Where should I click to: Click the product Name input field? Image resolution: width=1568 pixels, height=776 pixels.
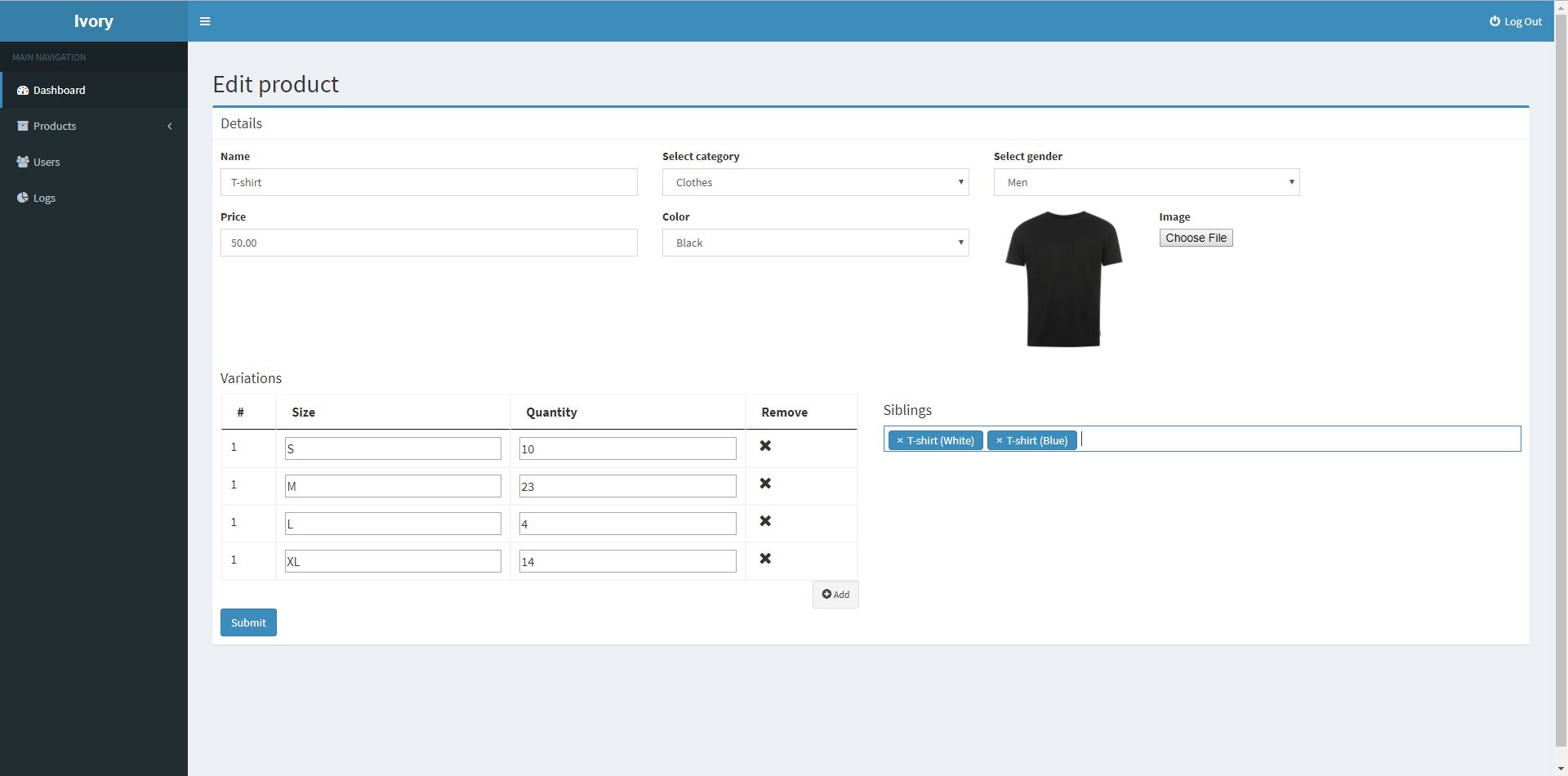[428, 182]
